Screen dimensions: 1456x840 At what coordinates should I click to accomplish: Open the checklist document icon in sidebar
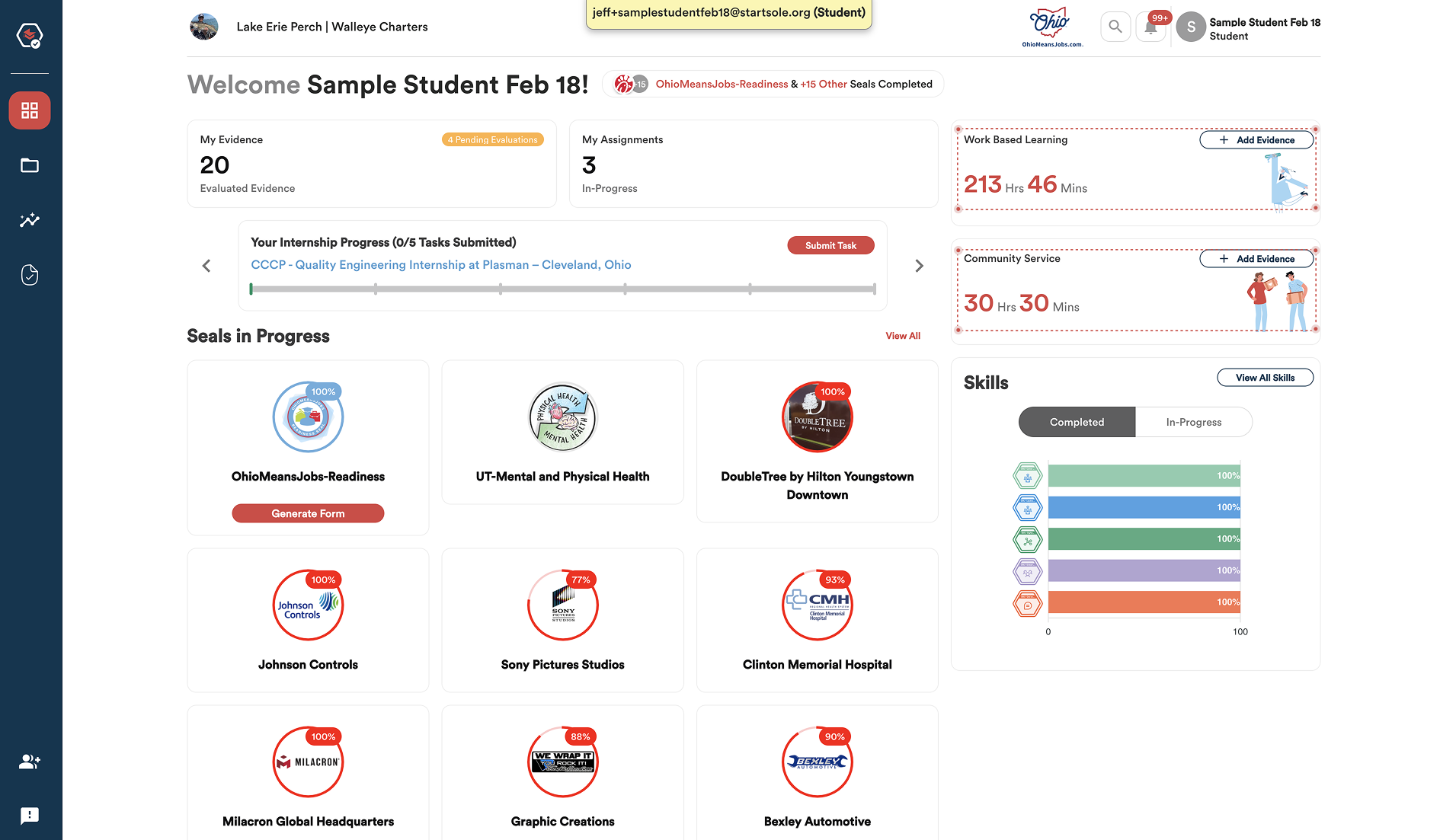[30, 275]
